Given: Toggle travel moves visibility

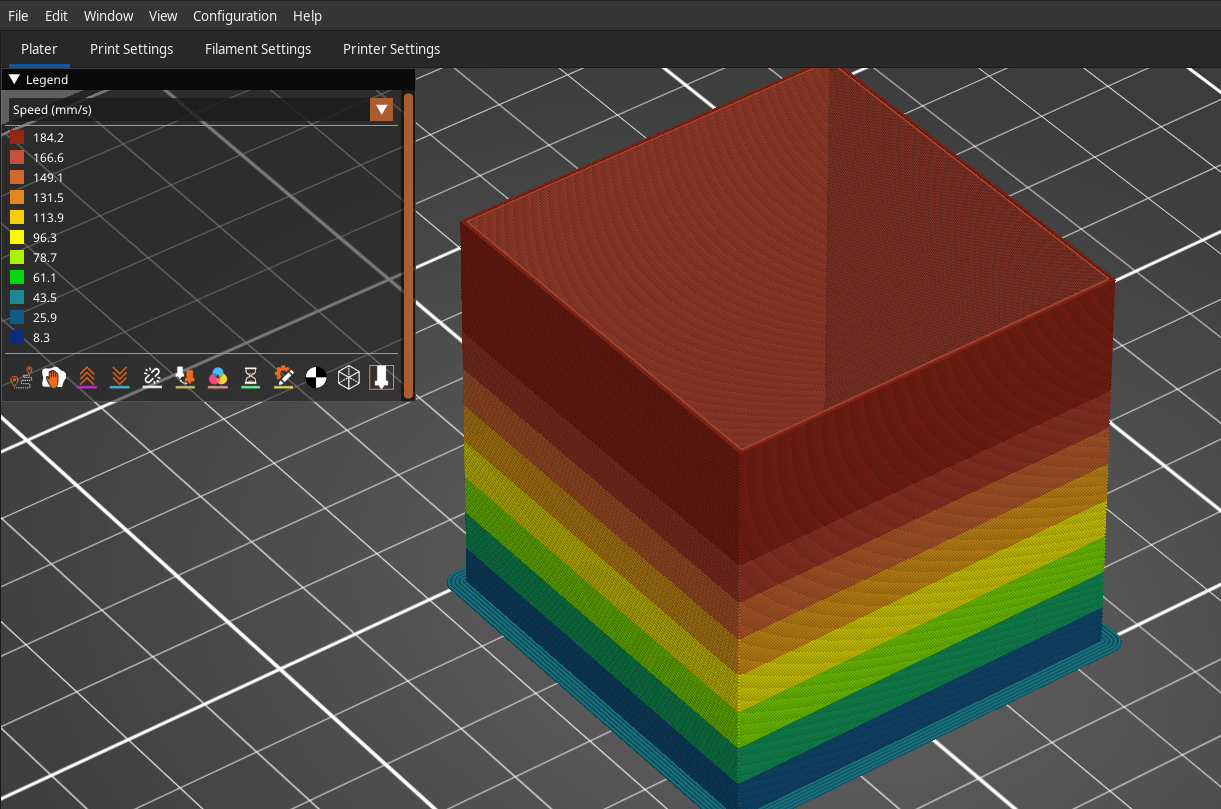Looking at the screenshot, I should [20, 377].
